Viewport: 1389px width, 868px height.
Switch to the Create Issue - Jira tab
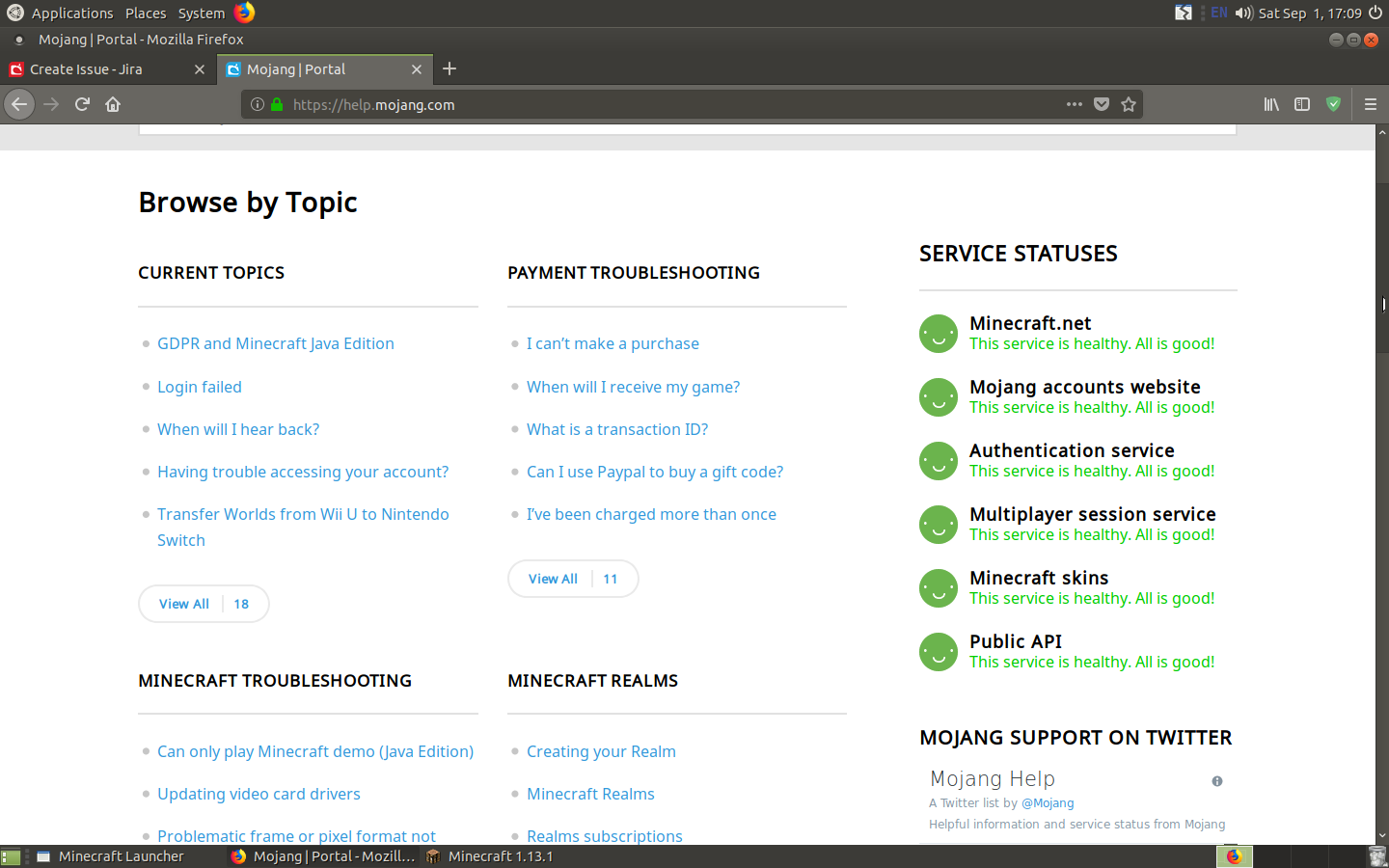coord(108,69)
